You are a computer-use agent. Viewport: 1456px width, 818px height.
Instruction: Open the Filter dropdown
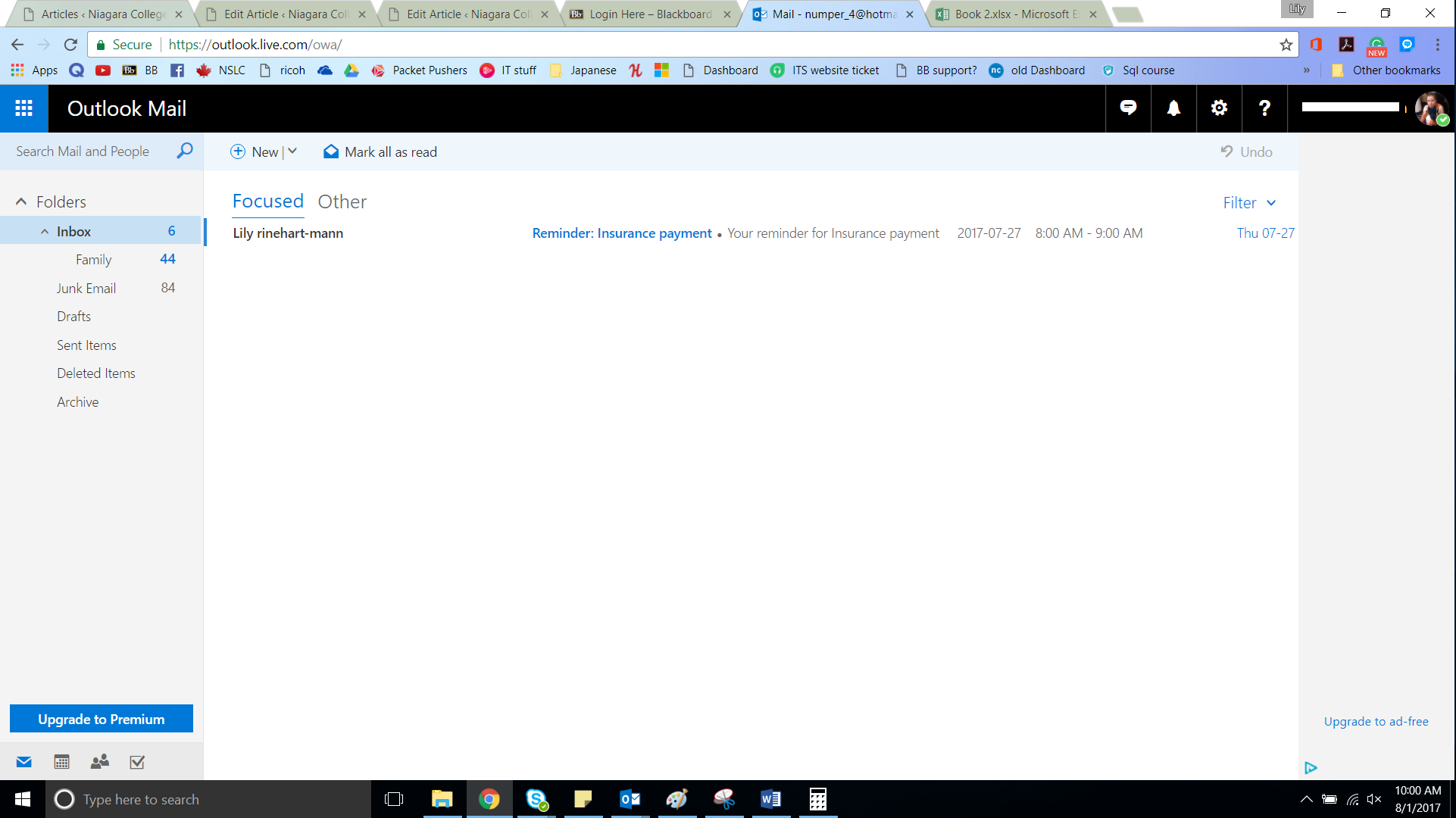1249,203
